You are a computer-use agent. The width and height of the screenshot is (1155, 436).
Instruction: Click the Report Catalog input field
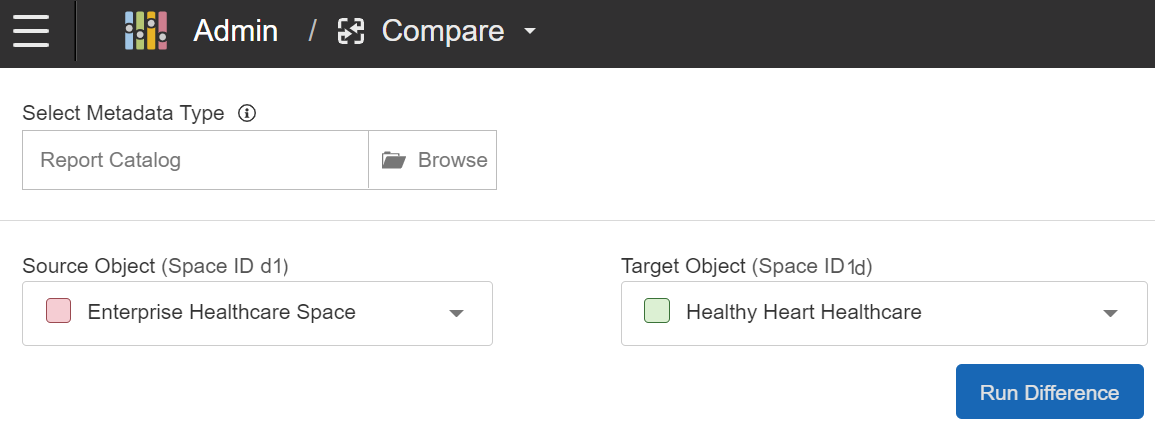(x=195, y=160)
